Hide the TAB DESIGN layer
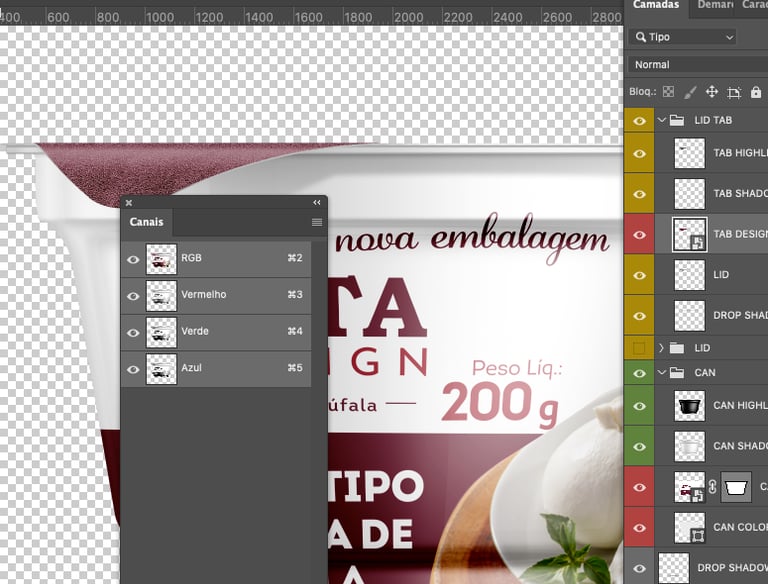 (x=639, y=235)
